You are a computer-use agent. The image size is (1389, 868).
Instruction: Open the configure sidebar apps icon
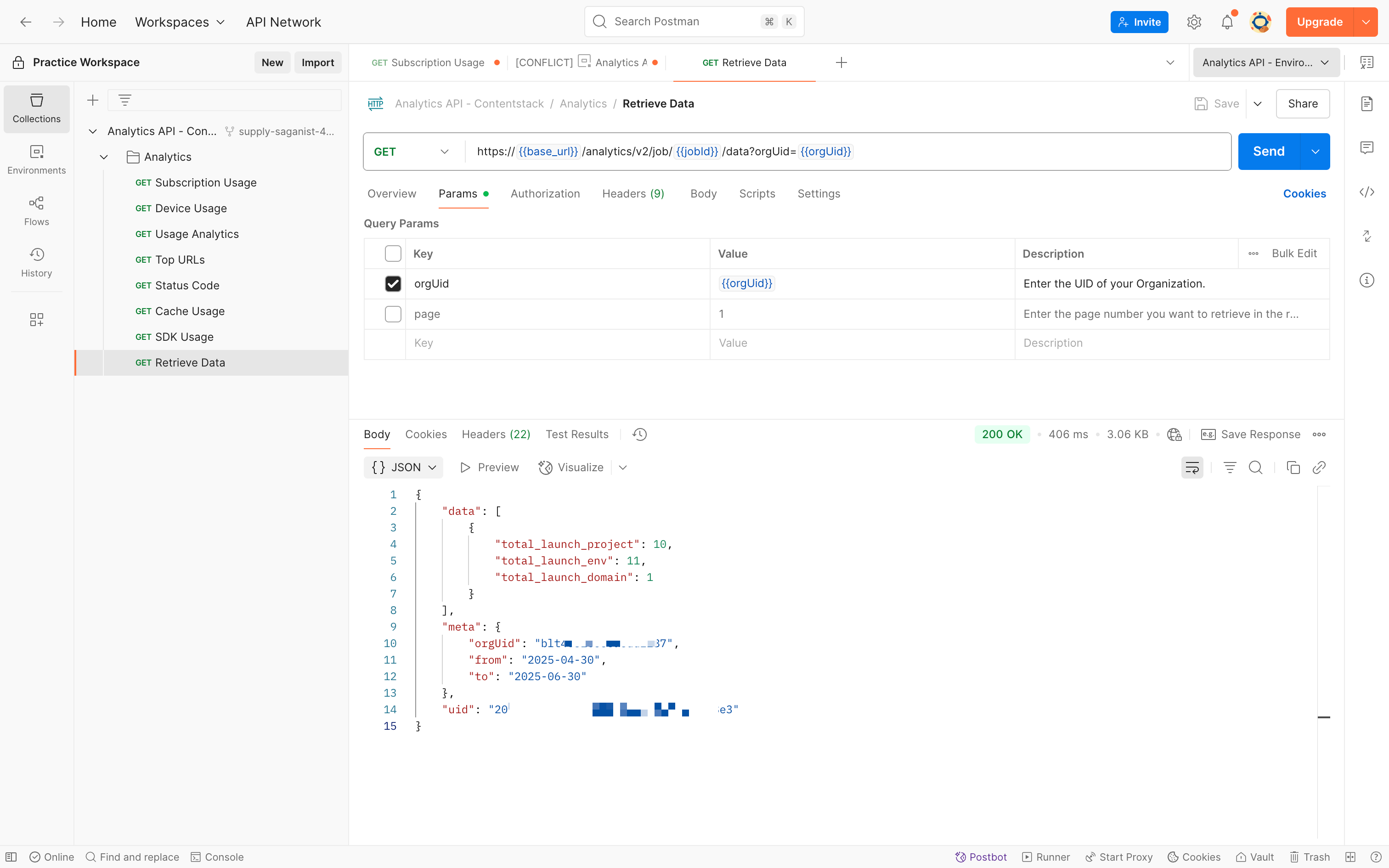(37, 319)
